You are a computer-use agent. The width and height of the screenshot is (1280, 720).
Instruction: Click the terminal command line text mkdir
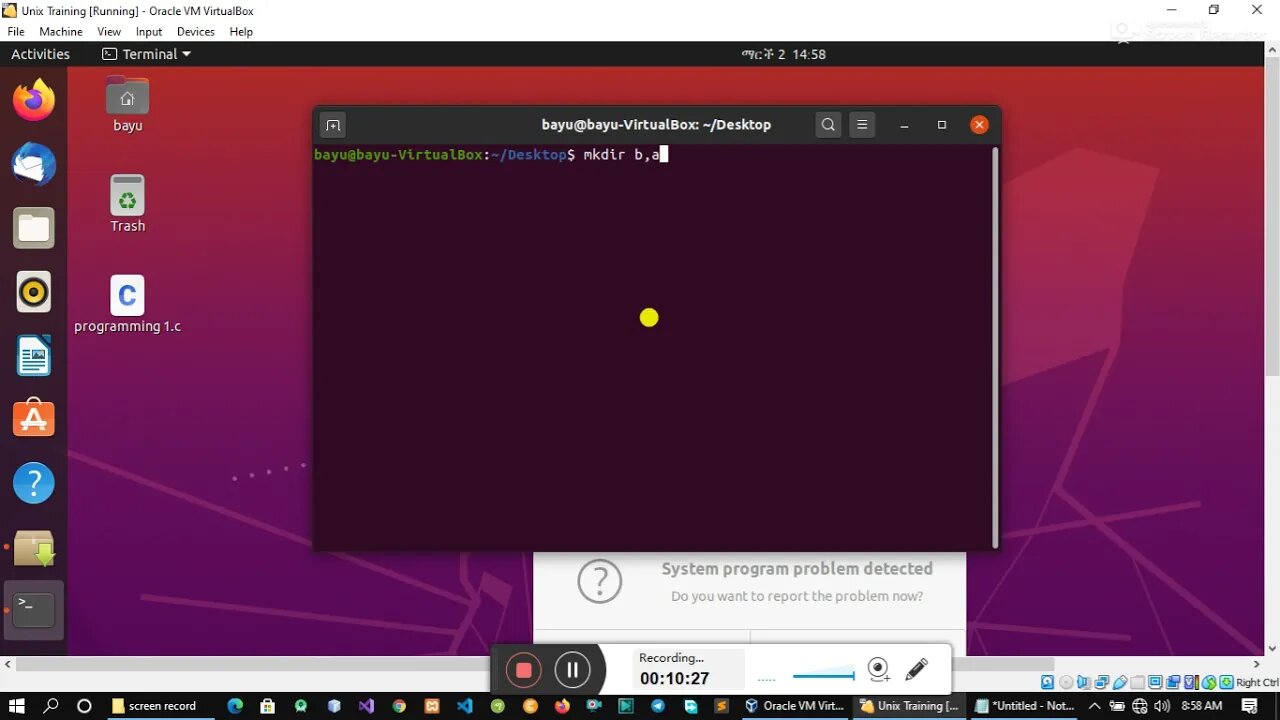[604, 155]
